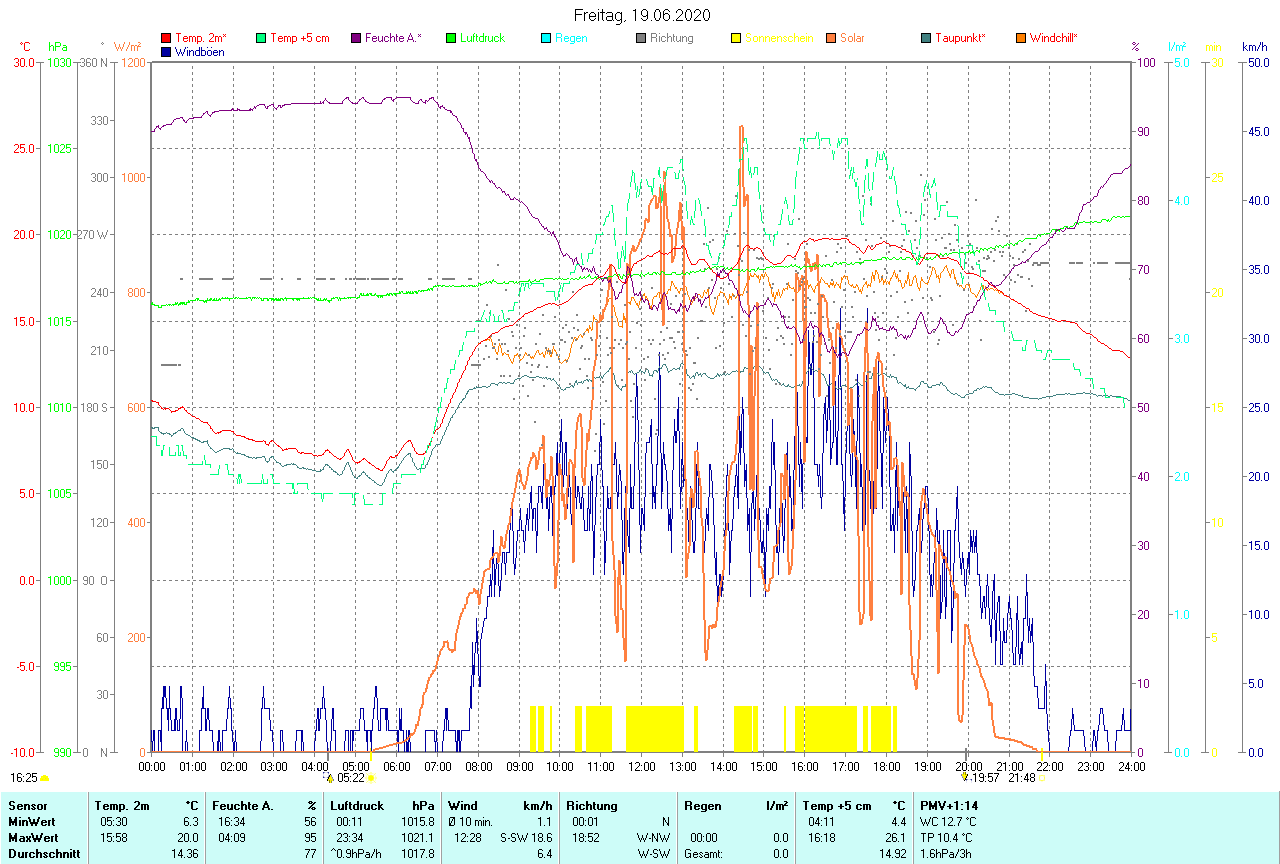The height and width of the screenshot is (864, 1280).
Task: Click the 'PMV+1:14' column header
Action: click(949, 805)
